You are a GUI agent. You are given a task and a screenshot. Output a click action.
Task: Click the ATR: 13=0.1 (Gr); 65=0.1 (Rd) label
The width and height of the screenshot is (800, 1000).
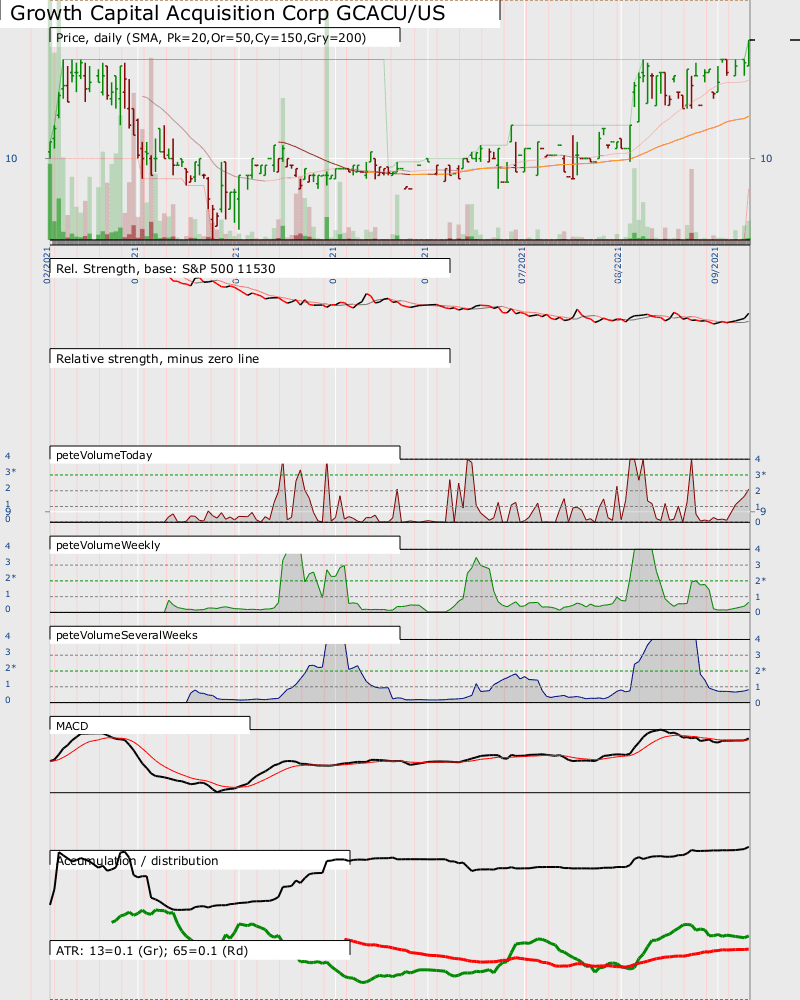152,950
